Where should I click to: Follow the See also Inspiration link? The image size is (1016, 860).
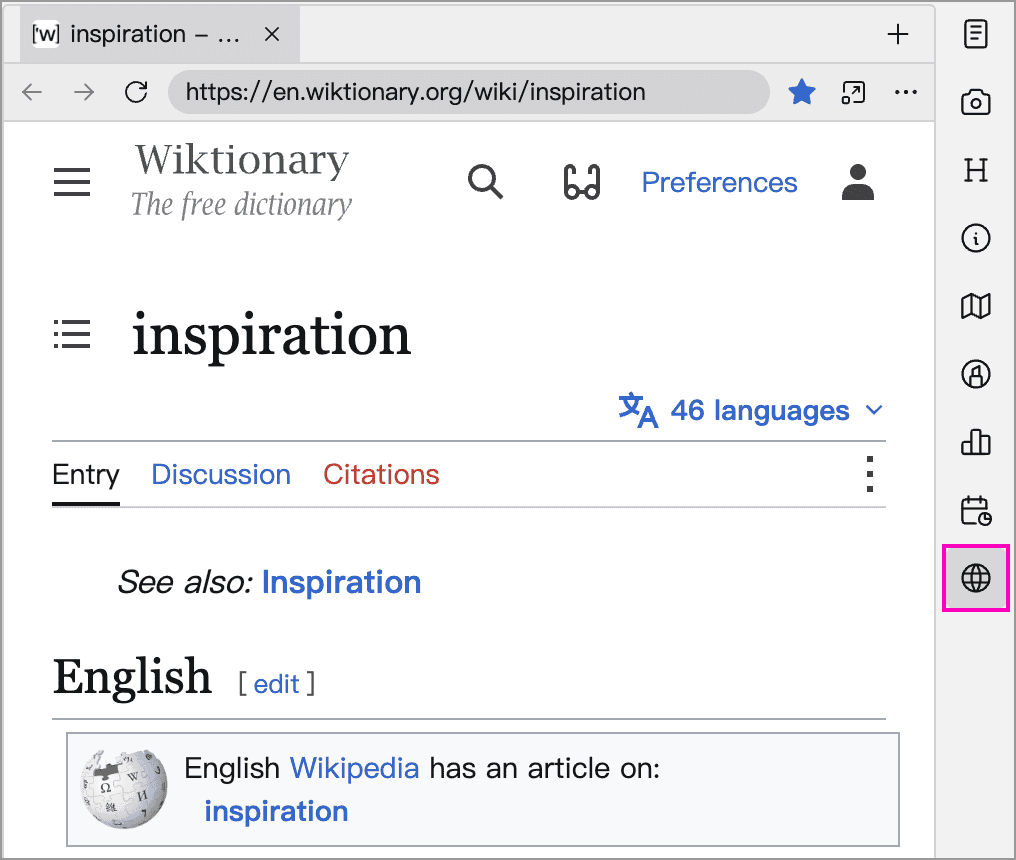pos(341,582)
